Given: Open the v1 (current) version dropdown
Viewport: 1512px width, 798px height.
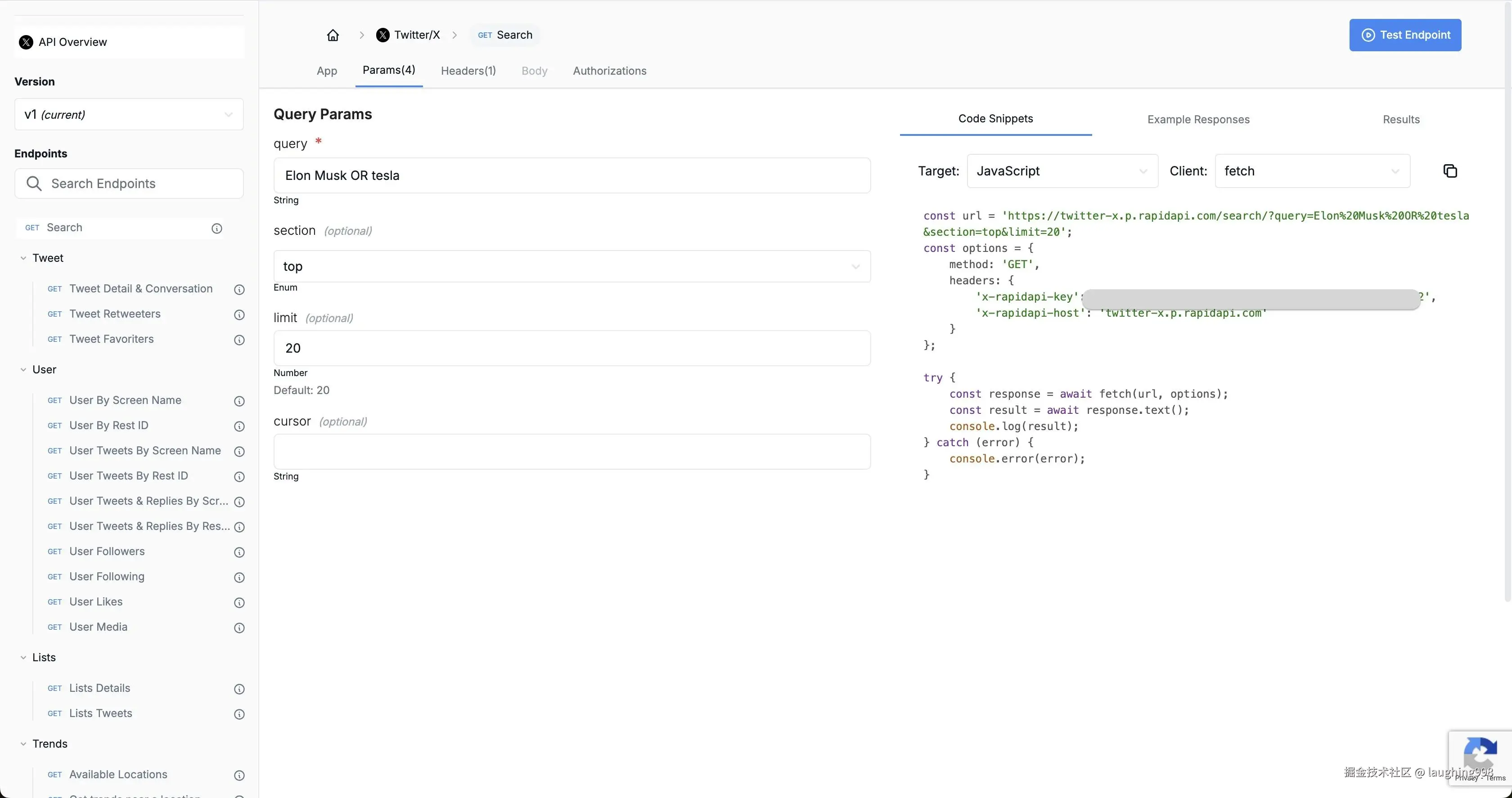Looking at the screenshot, I should click(129, 114).
